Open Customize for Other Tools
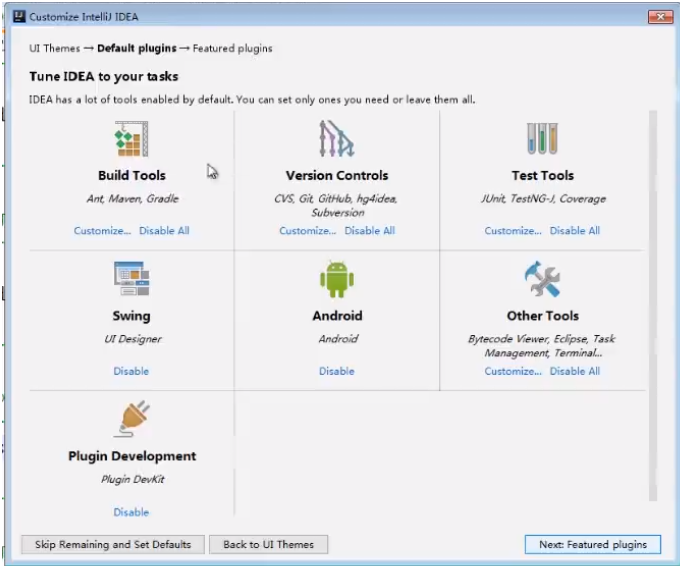 click(513, 371)
